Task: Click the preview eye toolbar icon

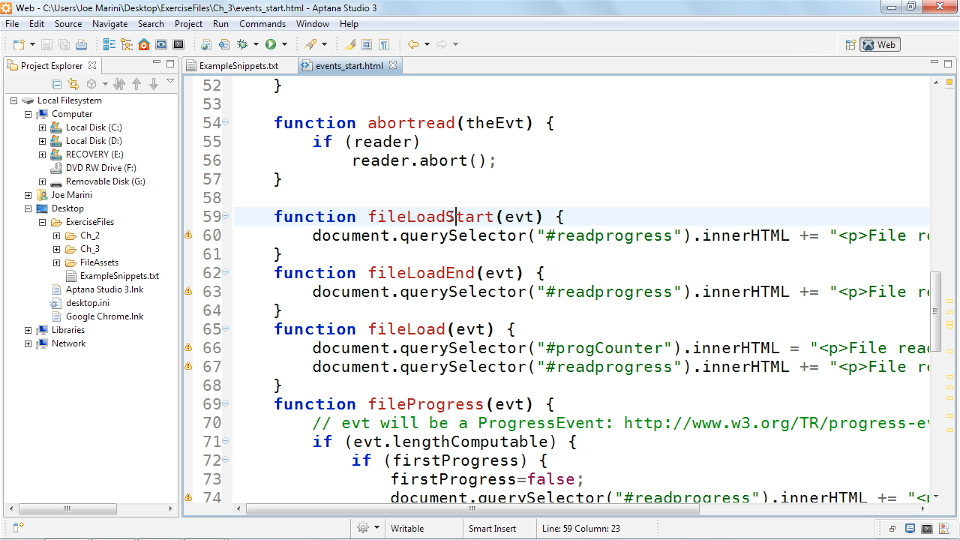Action: pyautogui.click(x=161, y=45)
